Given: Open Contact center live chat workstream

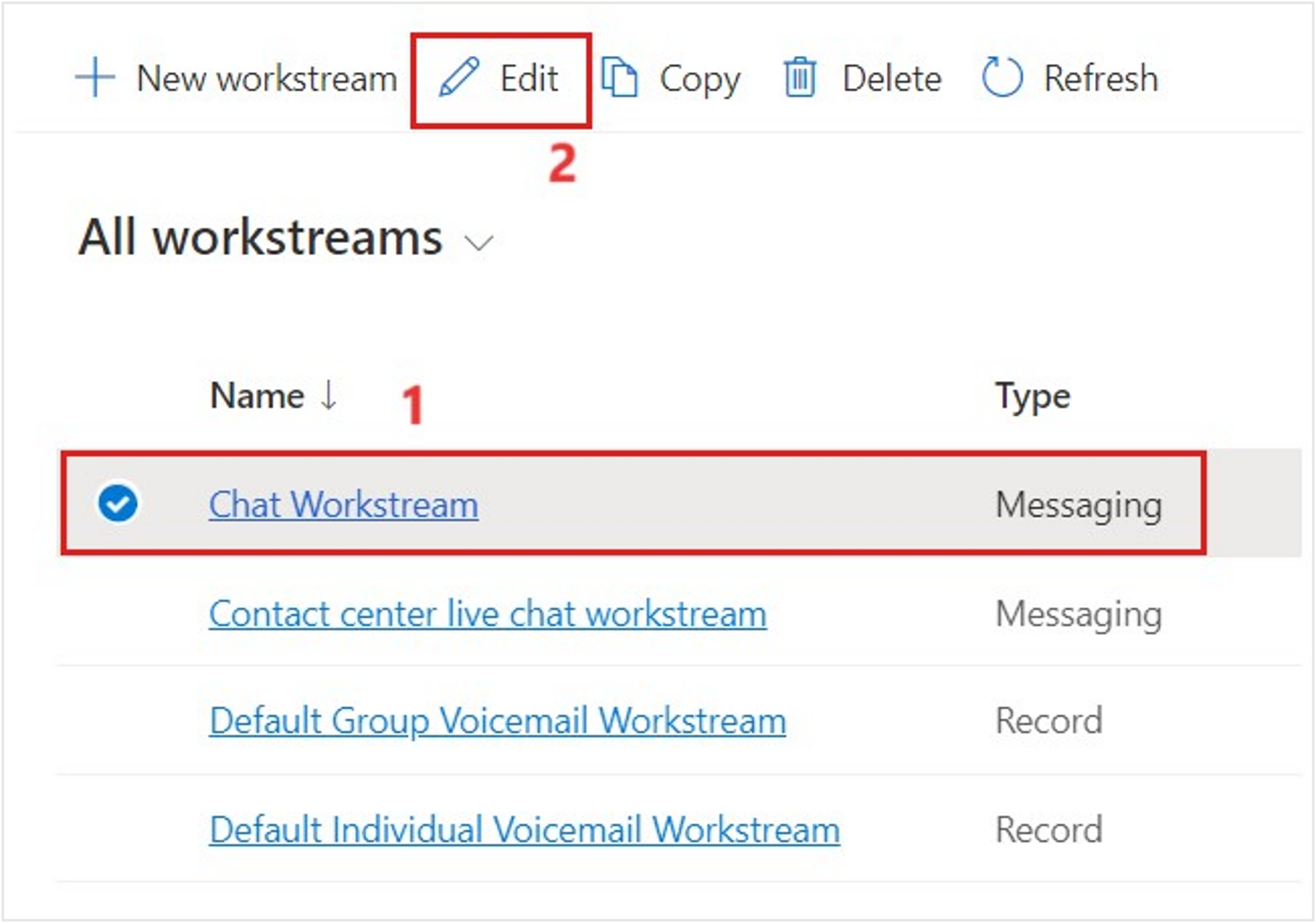Looking at the screenshot, I should 488,614.
